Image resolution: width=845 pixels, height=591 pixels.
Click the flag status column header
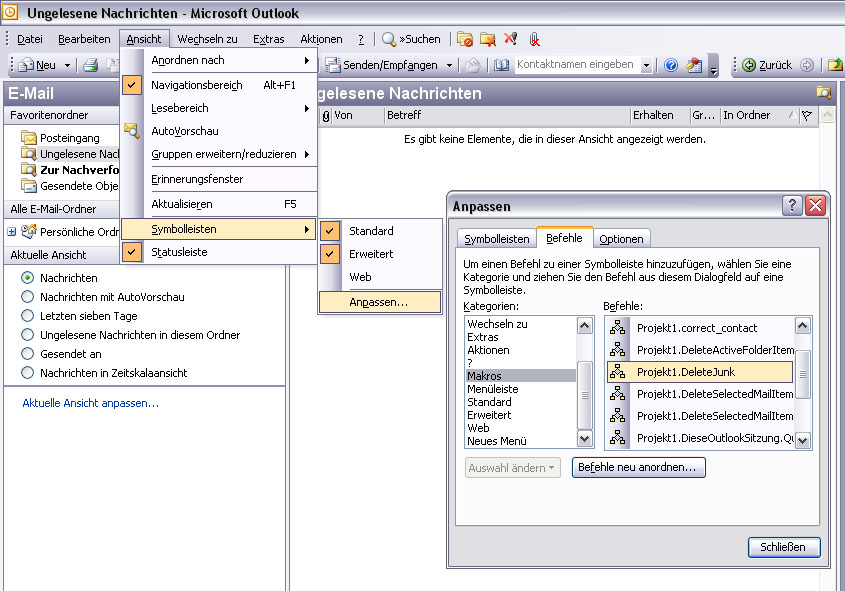tap(807, 115)
